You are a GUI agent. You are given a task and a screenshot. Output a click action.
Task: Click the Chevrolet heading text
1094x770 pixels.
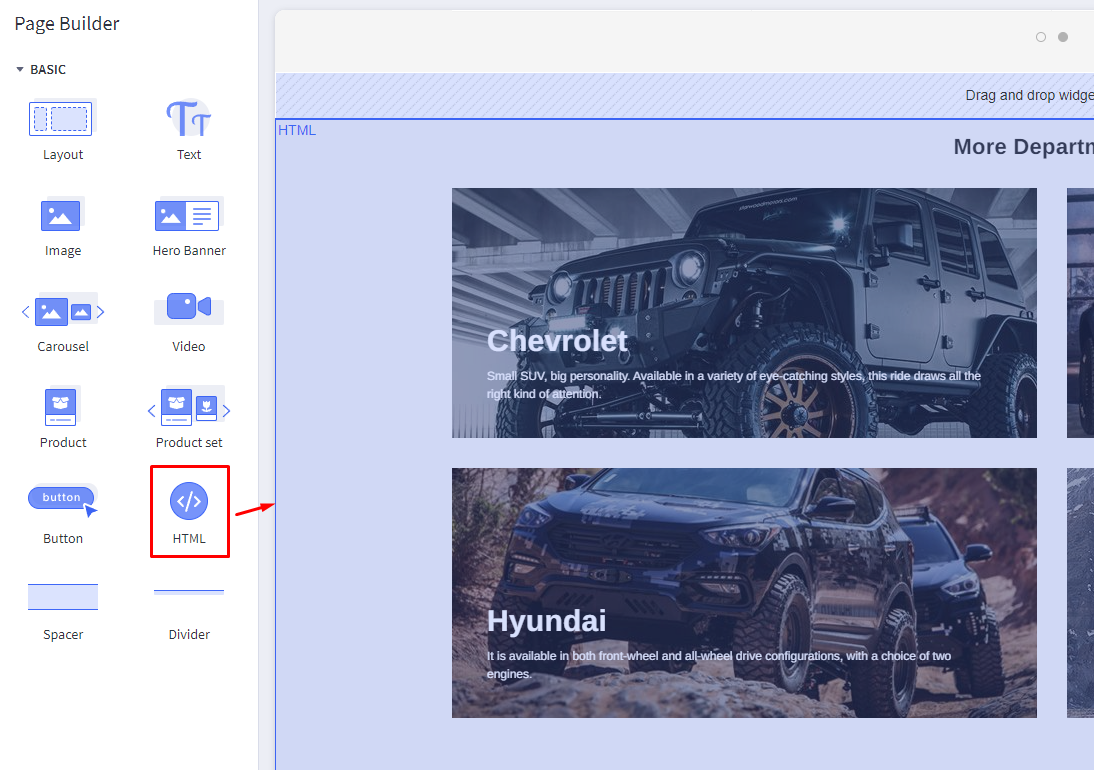coord(557,341)
